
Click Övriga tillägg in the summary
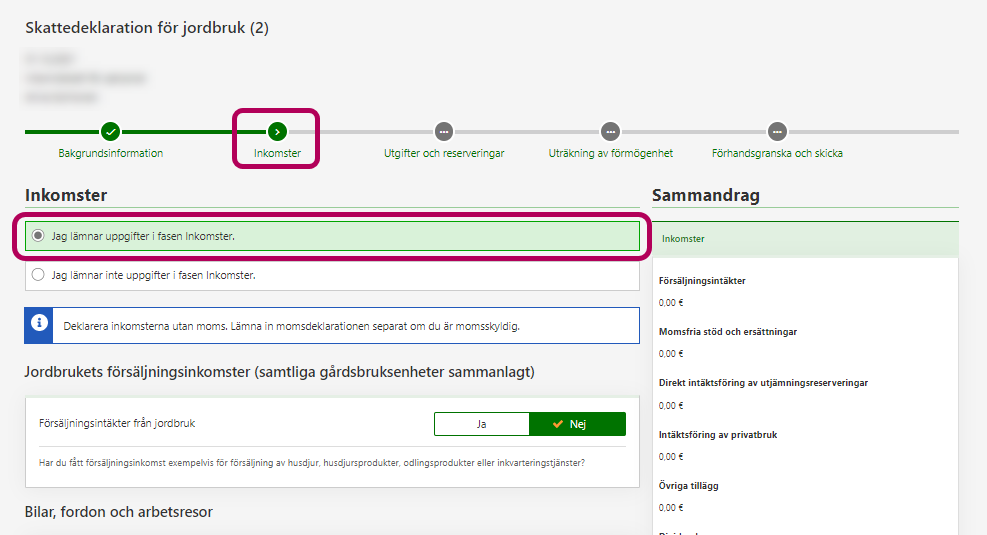[688, 486]
